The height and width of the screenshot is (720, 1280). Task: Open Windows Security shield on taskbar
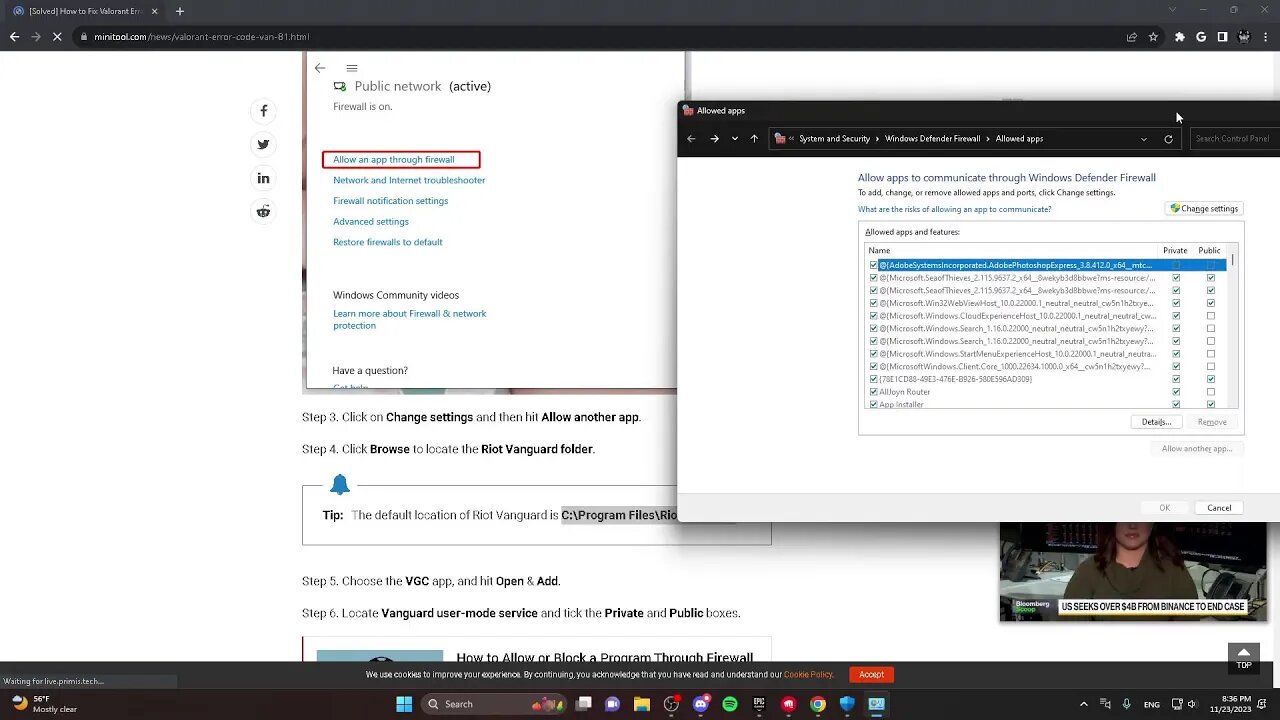point(847,704)
